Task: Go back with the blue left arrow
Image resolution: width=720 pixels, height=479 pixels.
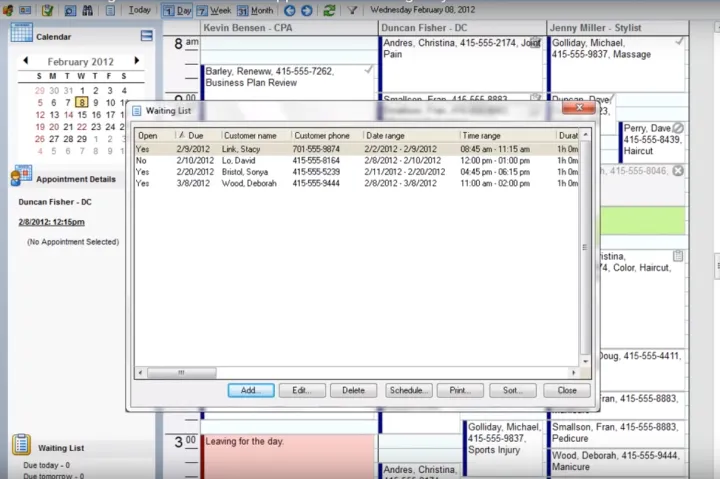Action: (x=290, y=10)
